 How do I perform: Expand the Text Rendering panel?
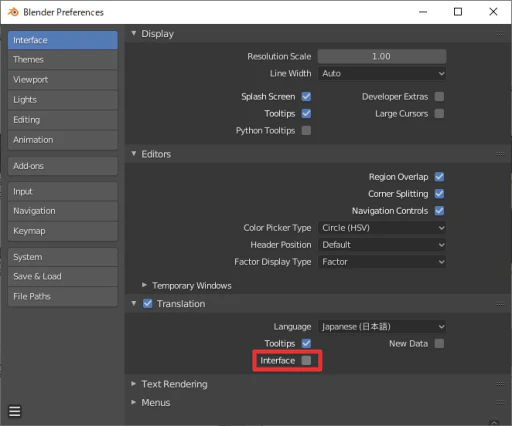134,384
